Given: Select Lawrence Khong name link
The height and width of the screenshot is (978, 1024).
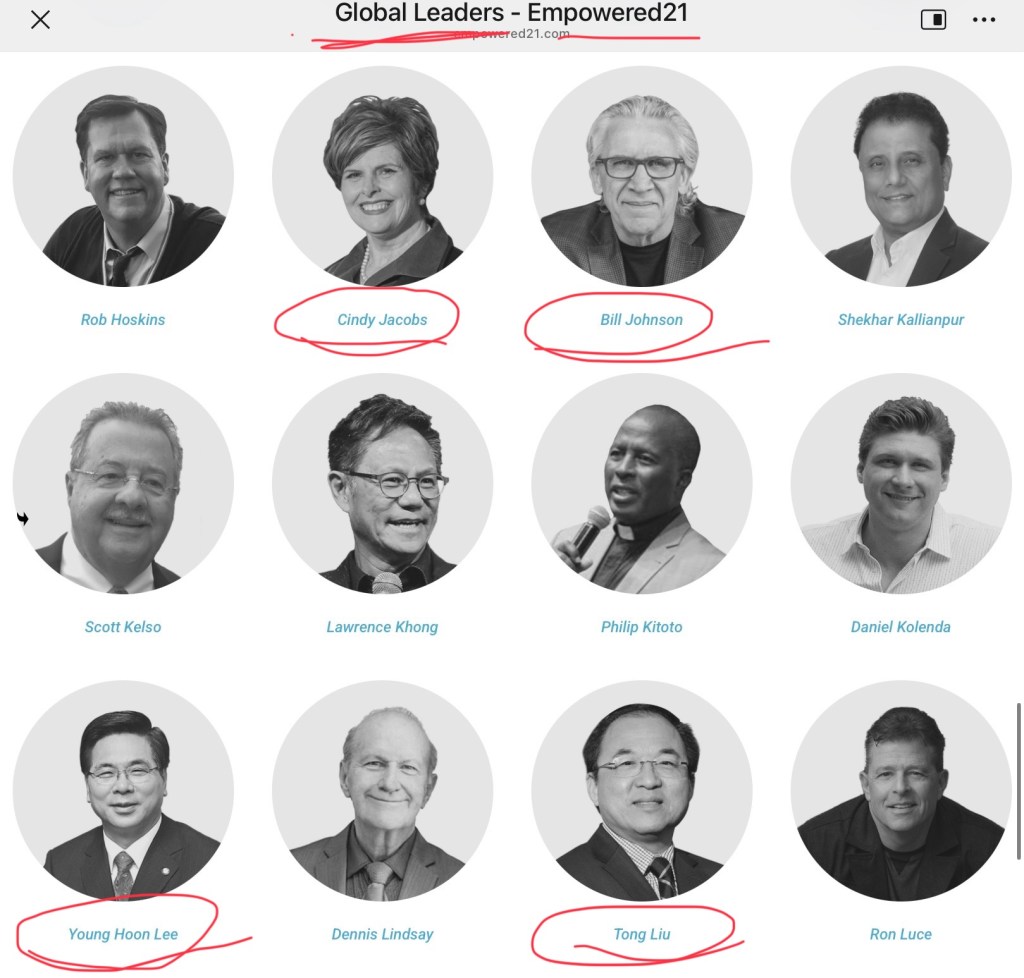Looking at the screenshot, I should 382,627.
